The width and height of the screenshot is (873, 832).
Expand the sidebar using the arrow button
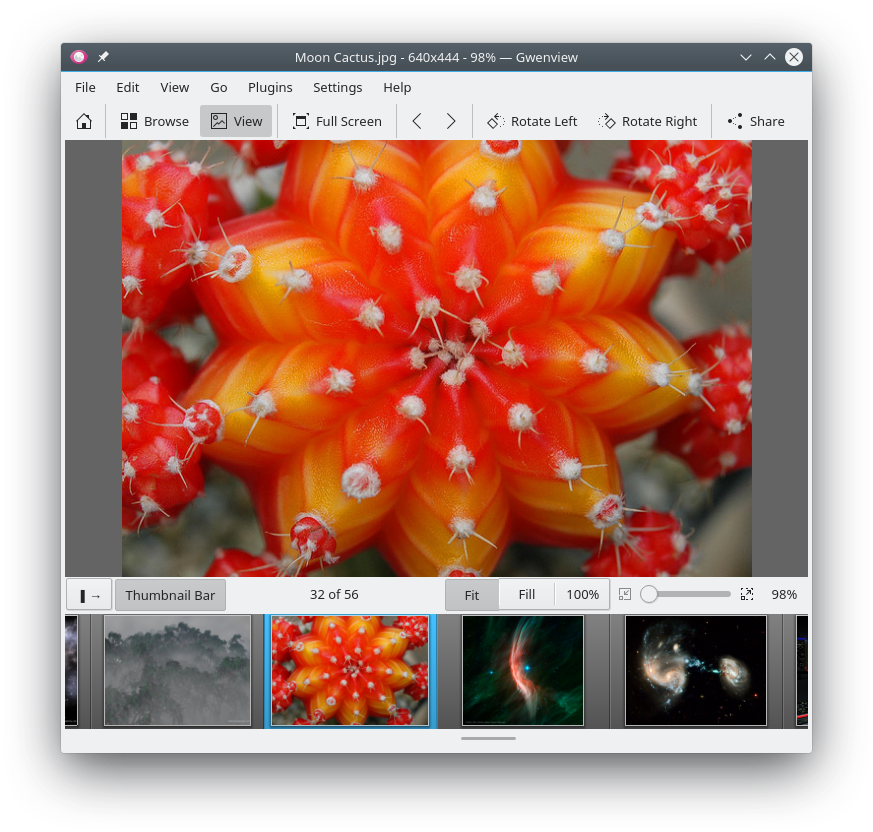[x=88, y=594]
